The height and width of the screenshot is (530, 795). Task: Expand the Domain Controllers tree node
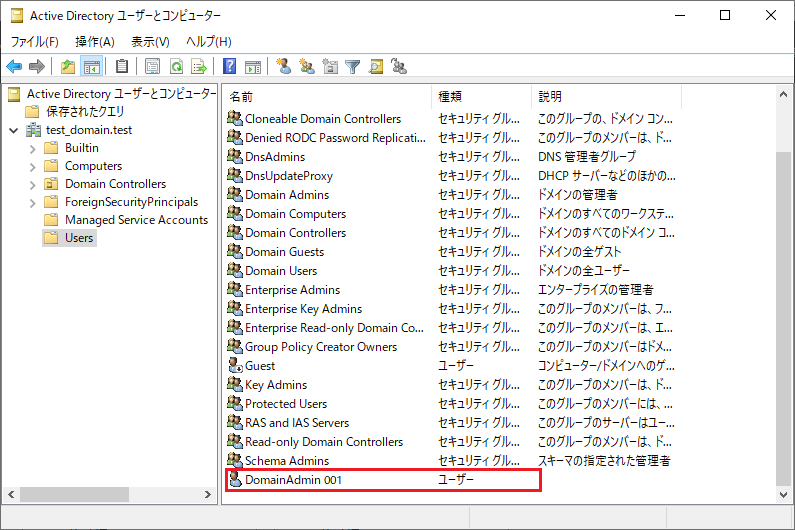click(x=32, y=185)
